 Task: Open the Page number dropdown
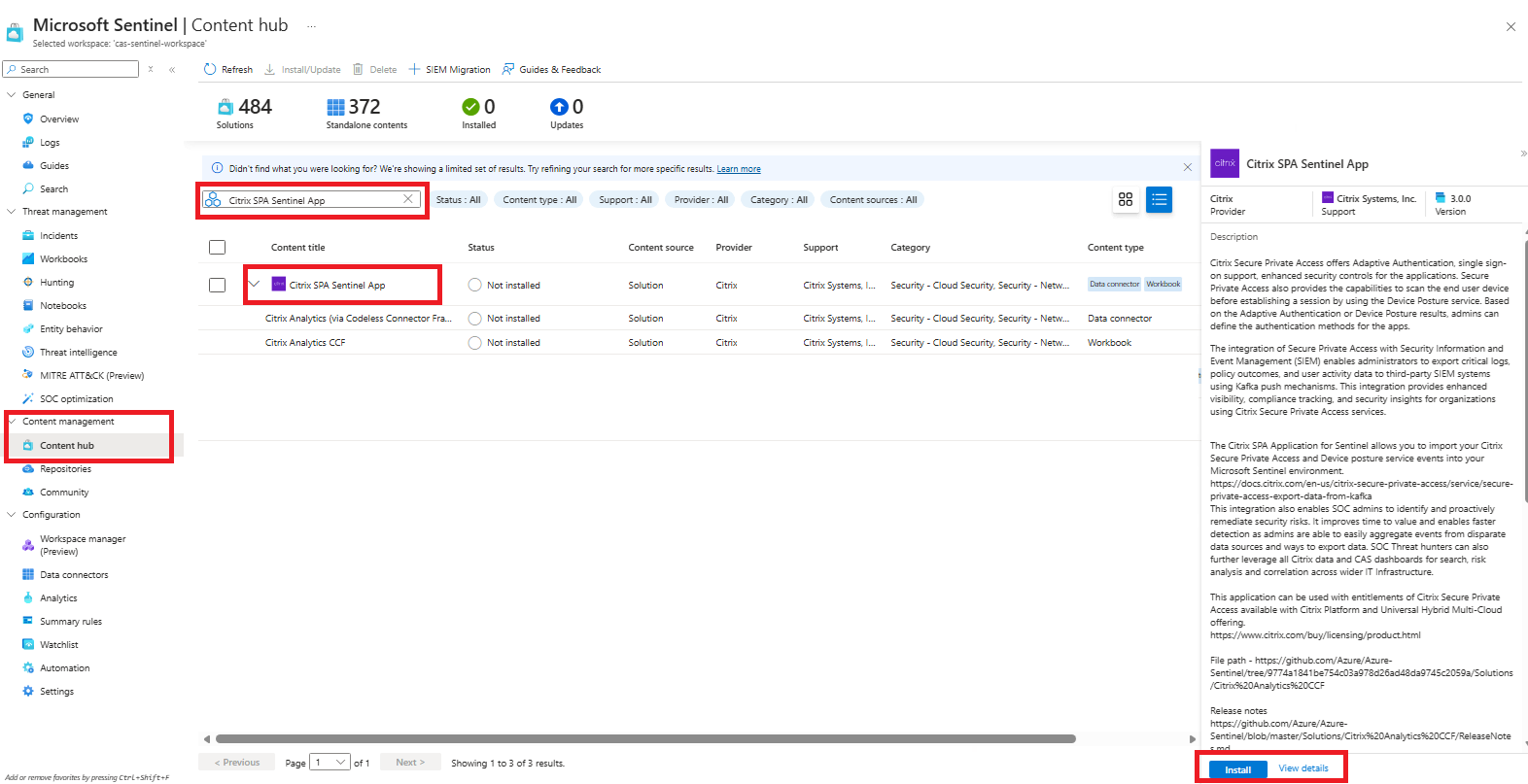click(x=330, y=763)
